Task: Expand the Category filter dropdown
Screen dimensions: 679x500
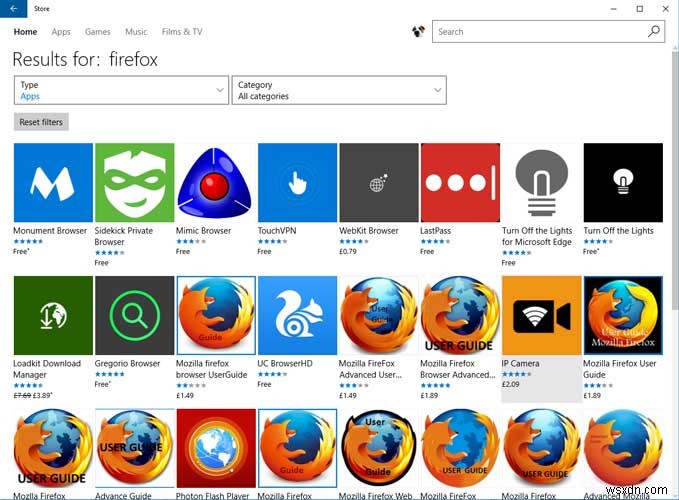Action: click(x=339, y=90)
